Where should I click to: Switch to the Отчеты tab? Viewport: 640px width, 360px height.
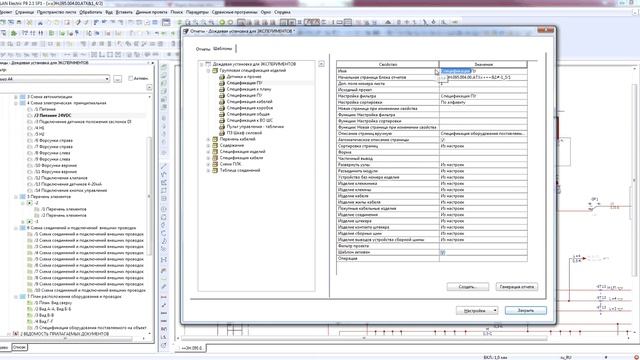tap(203, 49)
